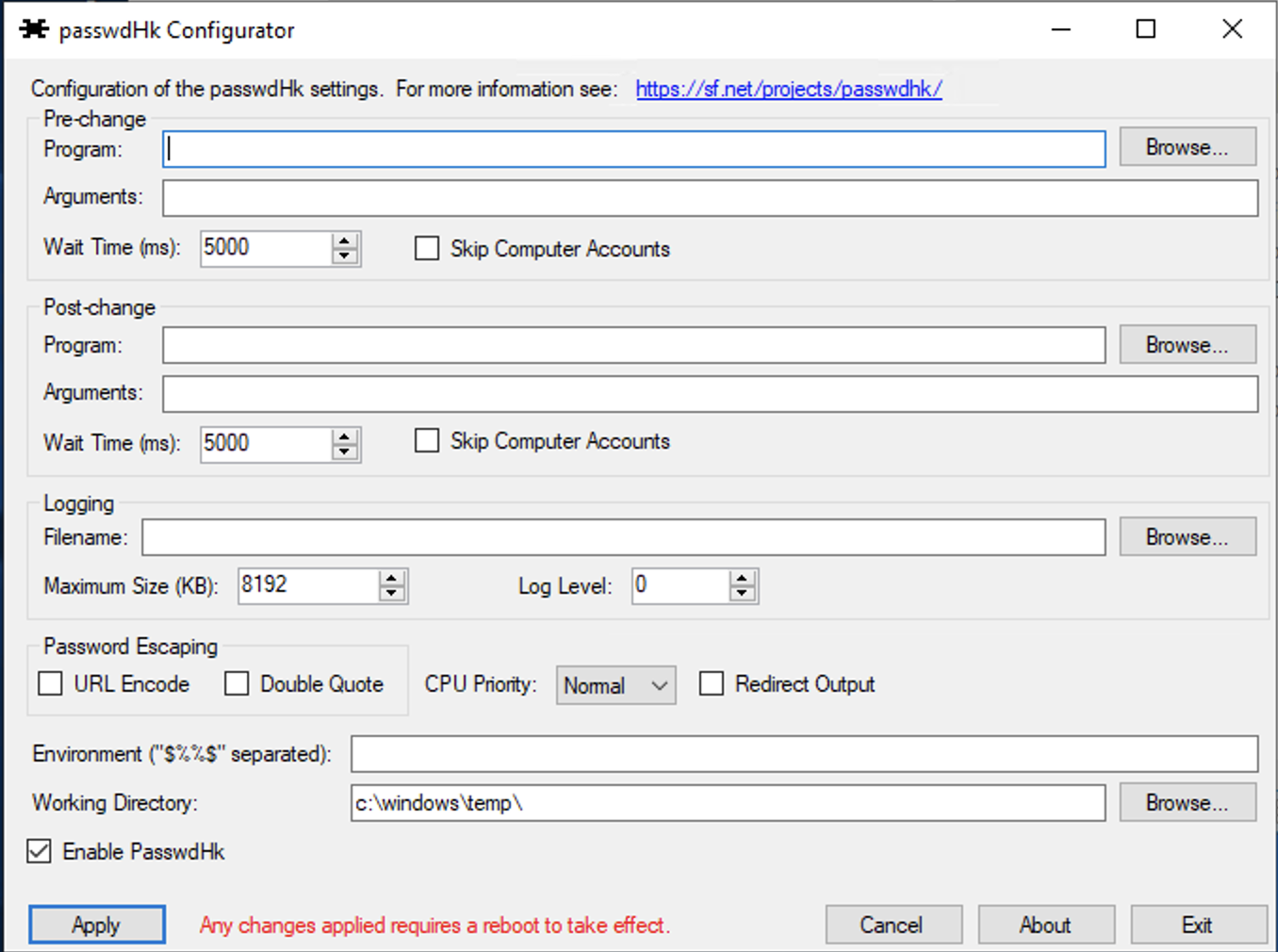Open the sf.net passwdhk project link
The image size is (1278, 952).
coord(788,90)
